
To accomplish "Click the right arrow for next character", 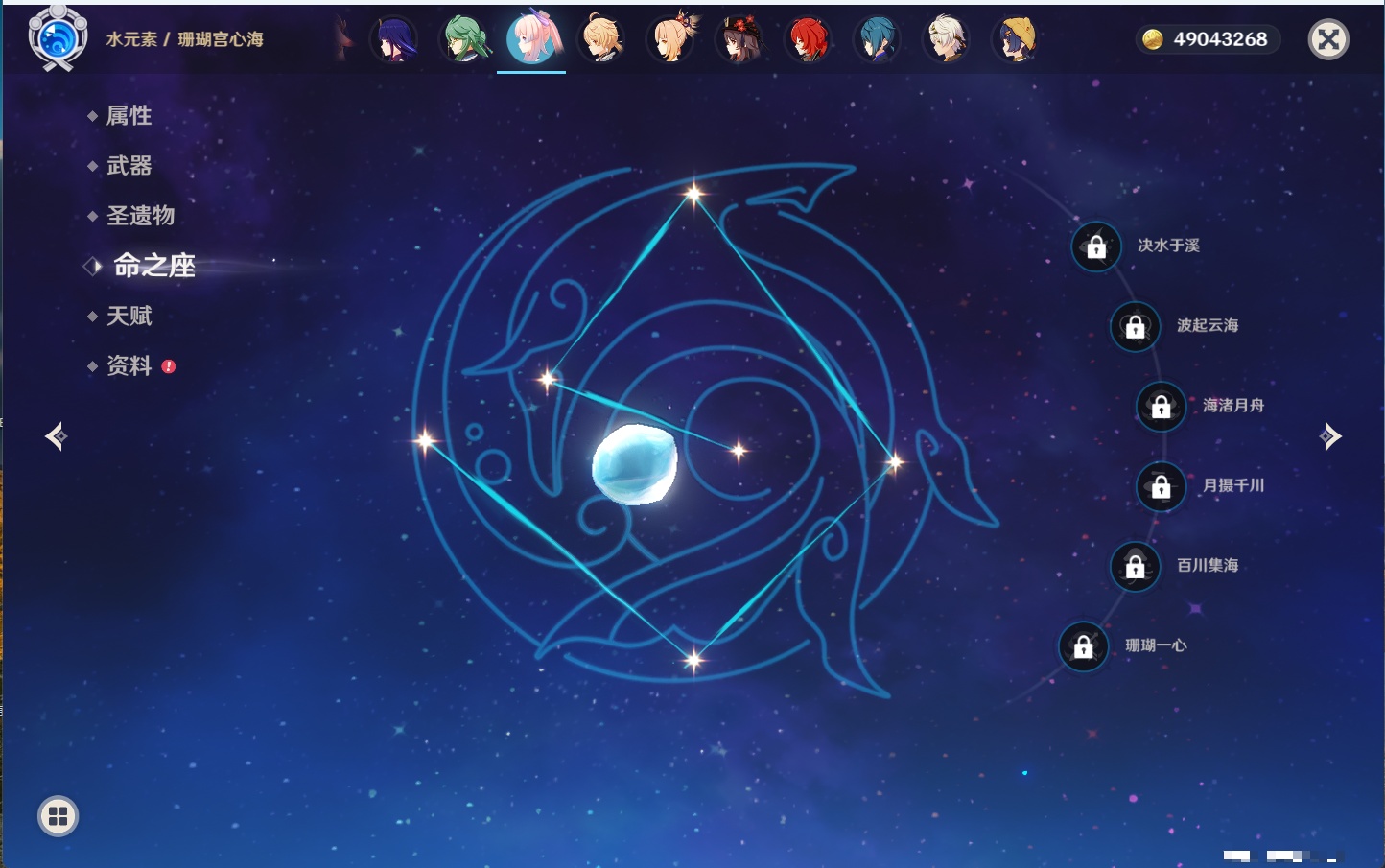I will (x=1329, y=436).
